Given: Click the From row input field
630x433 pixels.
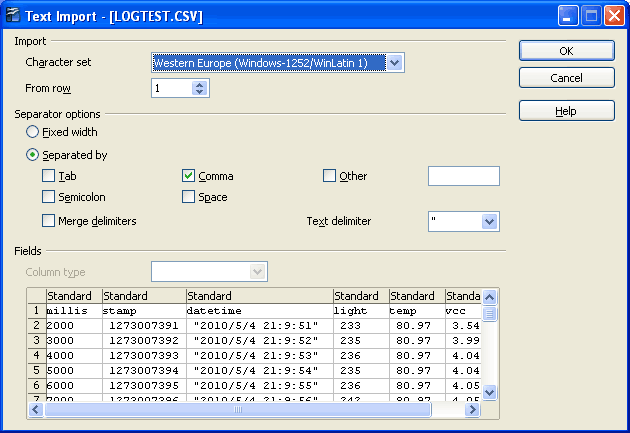Looking at the screenshot, I should 171,88.
